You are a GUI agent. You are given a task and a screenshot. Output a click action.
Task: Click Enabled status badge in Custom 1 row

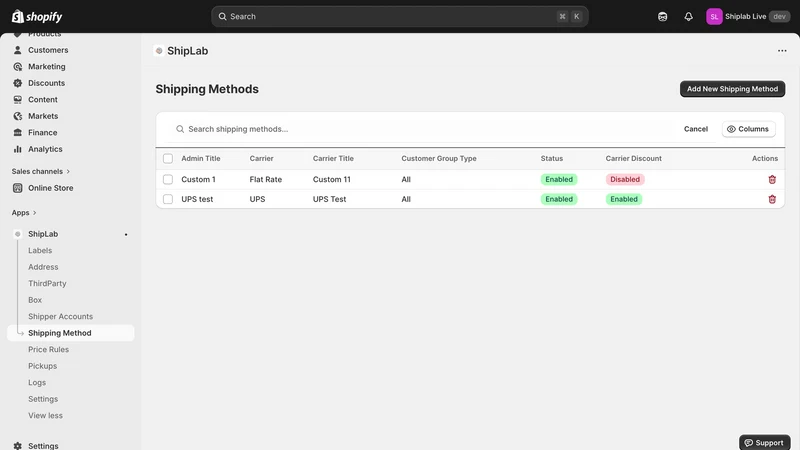click(559, 179)
